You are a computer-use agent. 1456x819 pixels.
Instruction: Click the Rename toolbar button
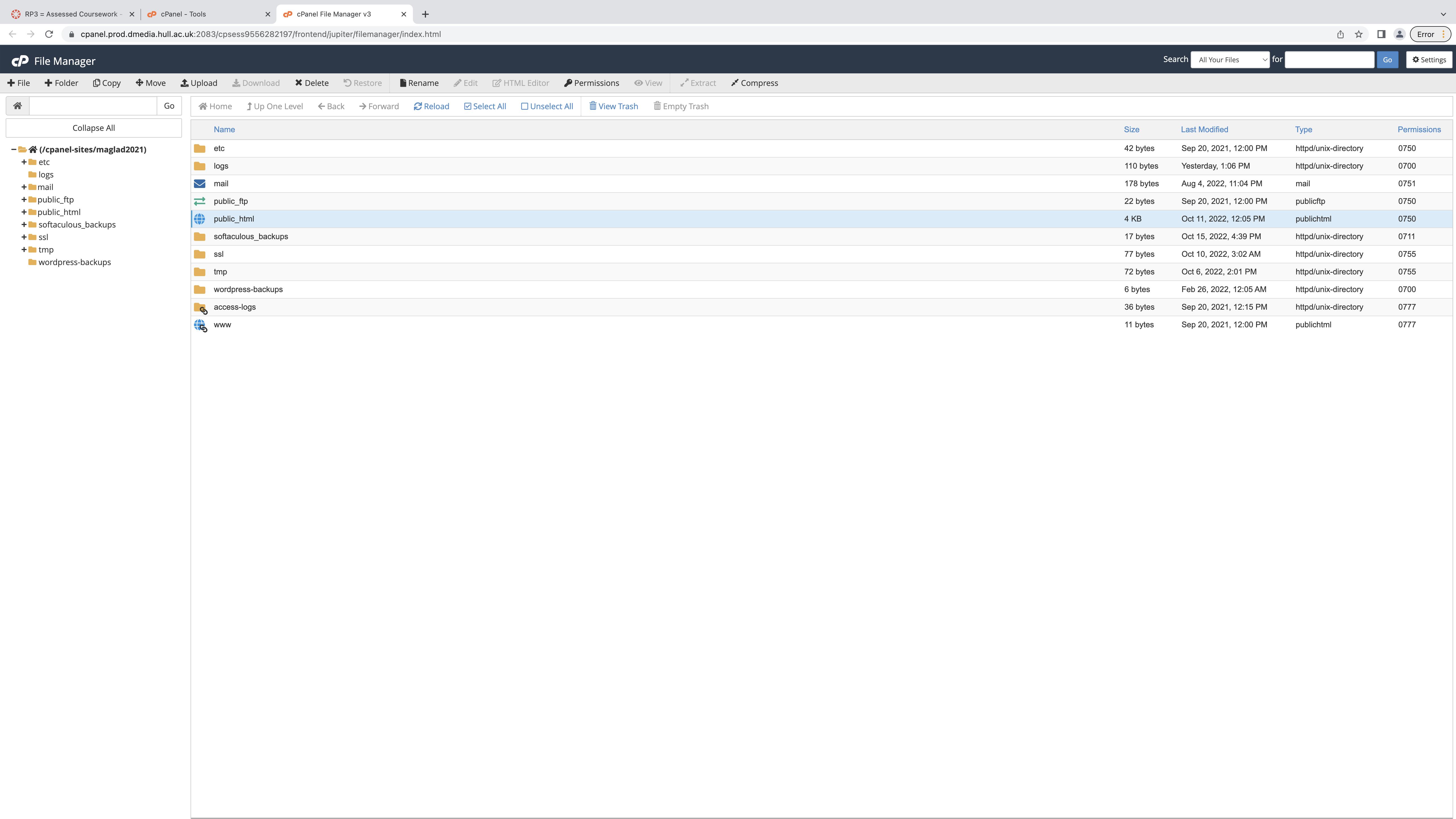pyautogui.click(x=419, y=83)
